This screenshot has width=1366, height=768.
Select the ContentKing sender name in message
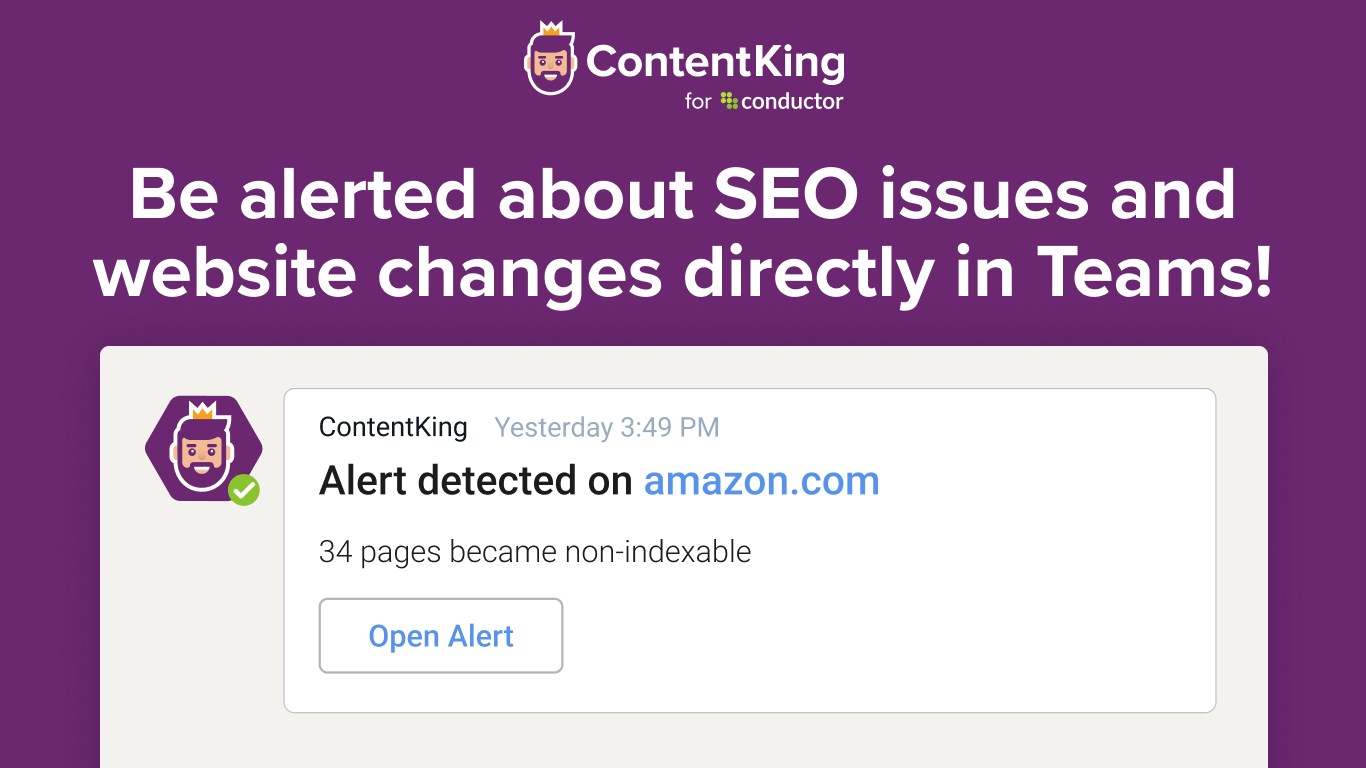click(x=393, y=428)
